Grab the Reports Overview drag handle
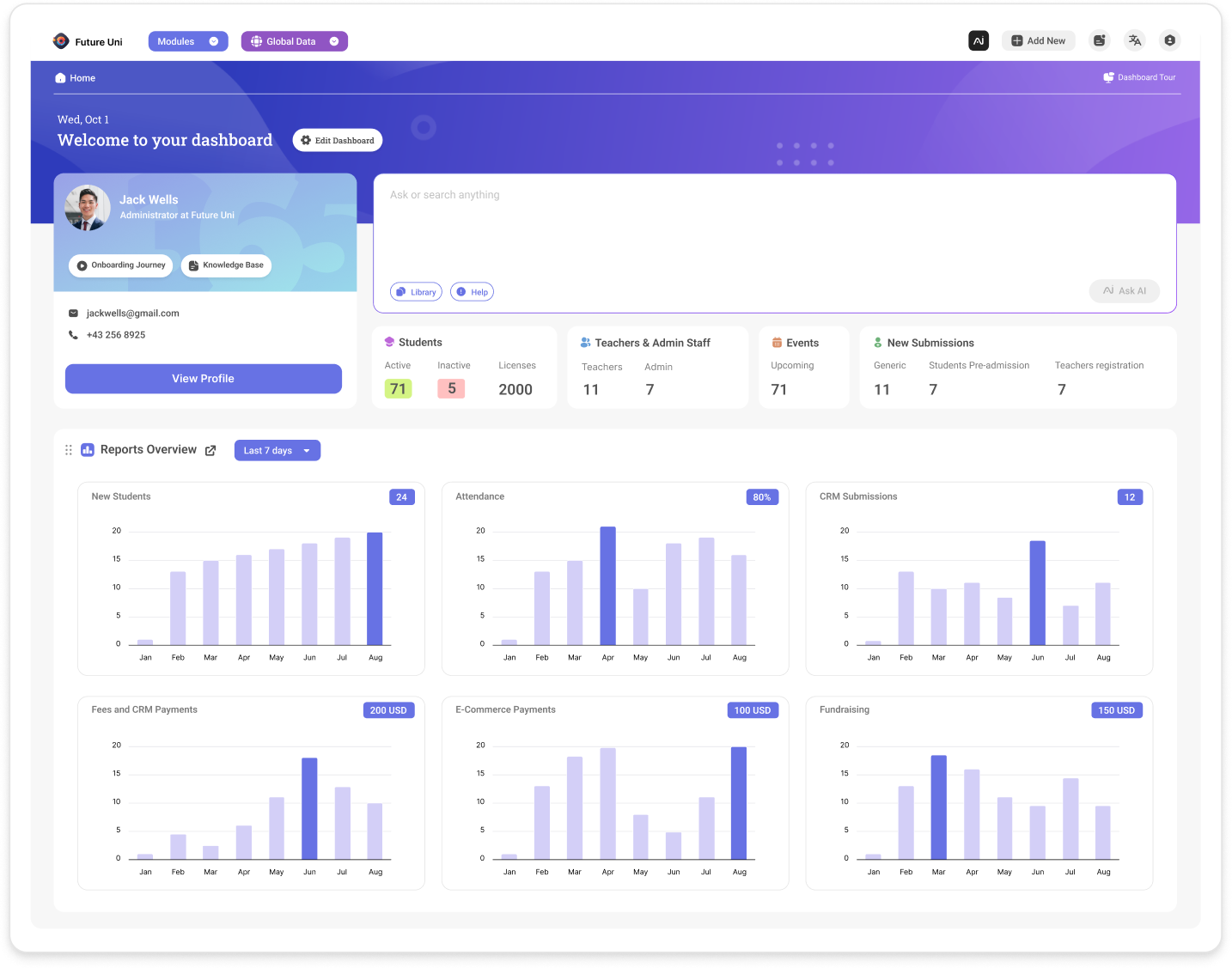The image size is (1232, 968). point(69,450)
